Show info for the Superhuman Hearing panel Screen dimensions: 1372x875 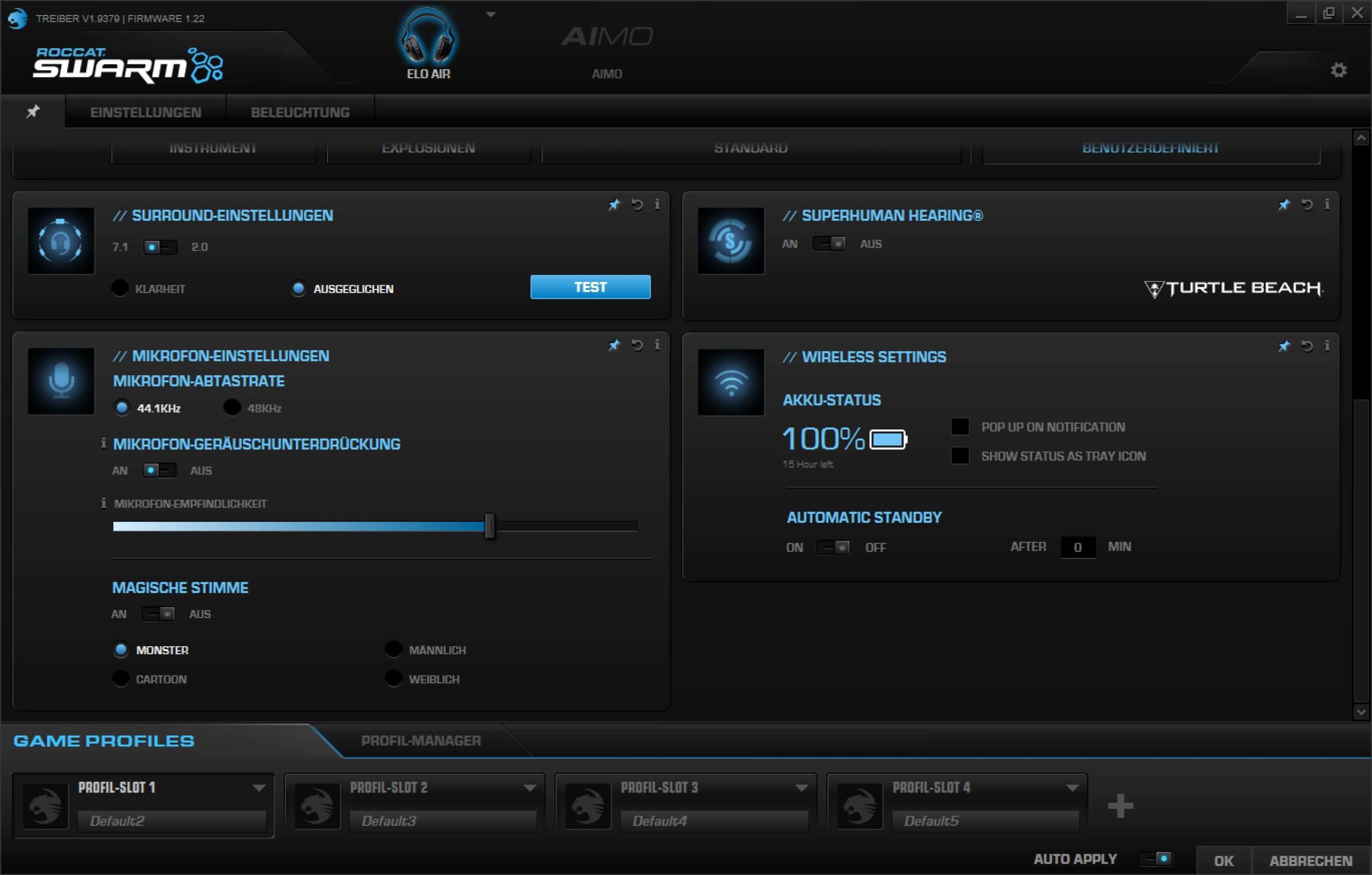[1327, 204]
